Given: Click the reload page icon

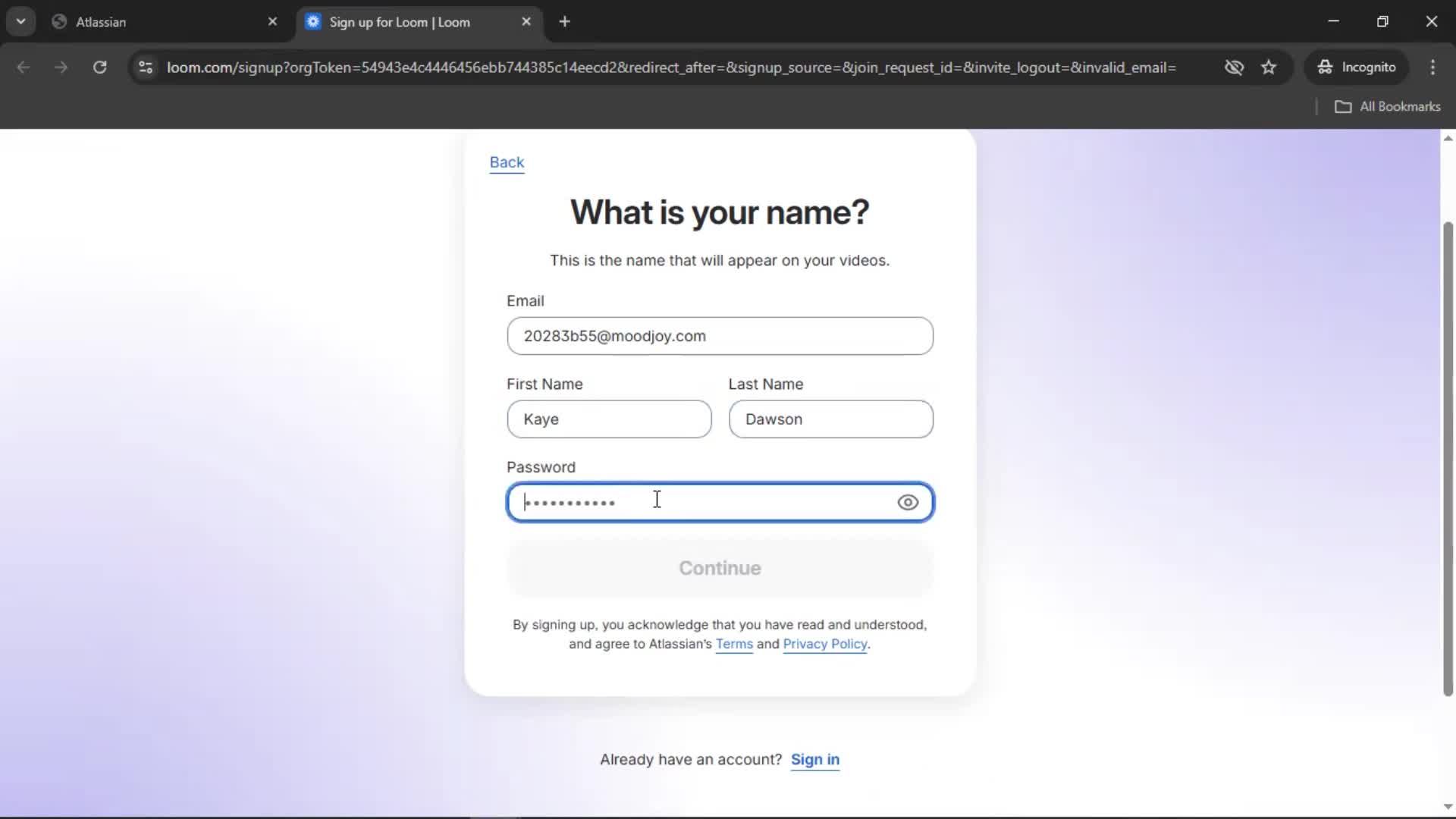Looking at the screenshot, I should [99, 67].
